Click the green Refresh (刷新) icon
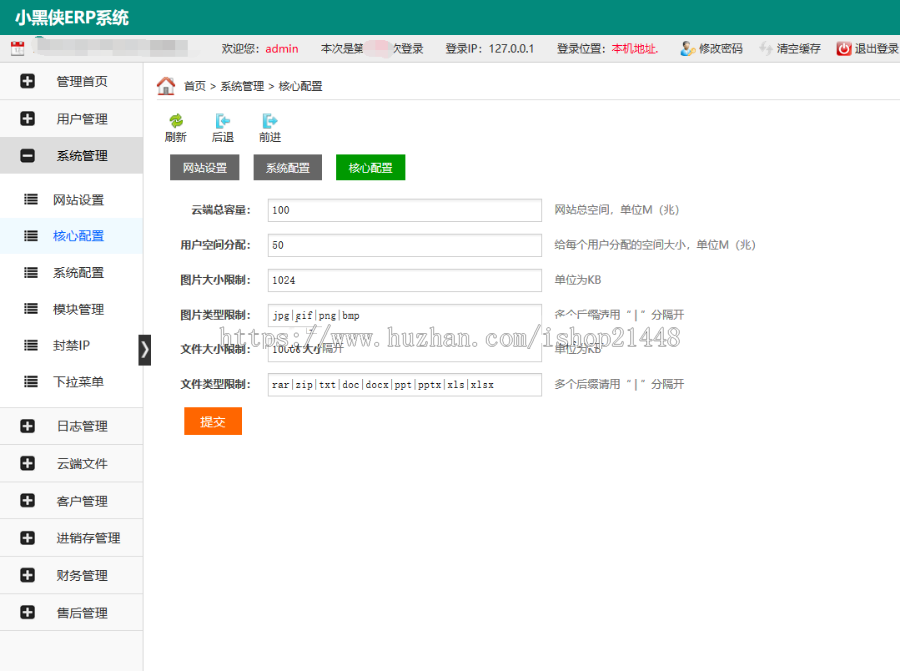The image size is (900, 671). 176,121
